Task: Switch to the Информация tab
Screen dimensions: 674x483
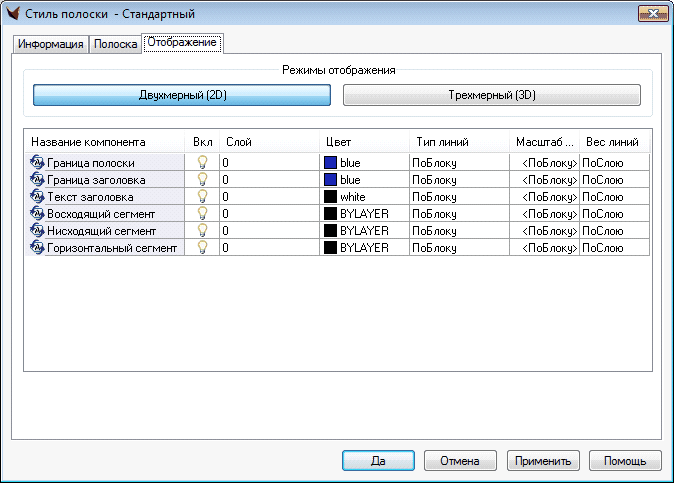Action: click(50, 45)
